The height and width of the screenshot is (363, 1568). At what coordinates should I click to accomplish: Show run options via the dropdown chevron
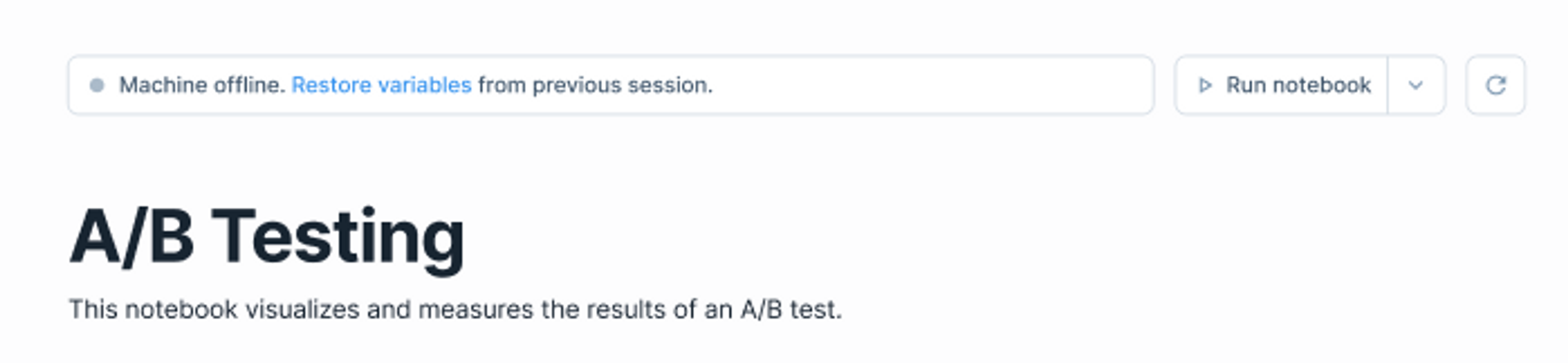1417,85
